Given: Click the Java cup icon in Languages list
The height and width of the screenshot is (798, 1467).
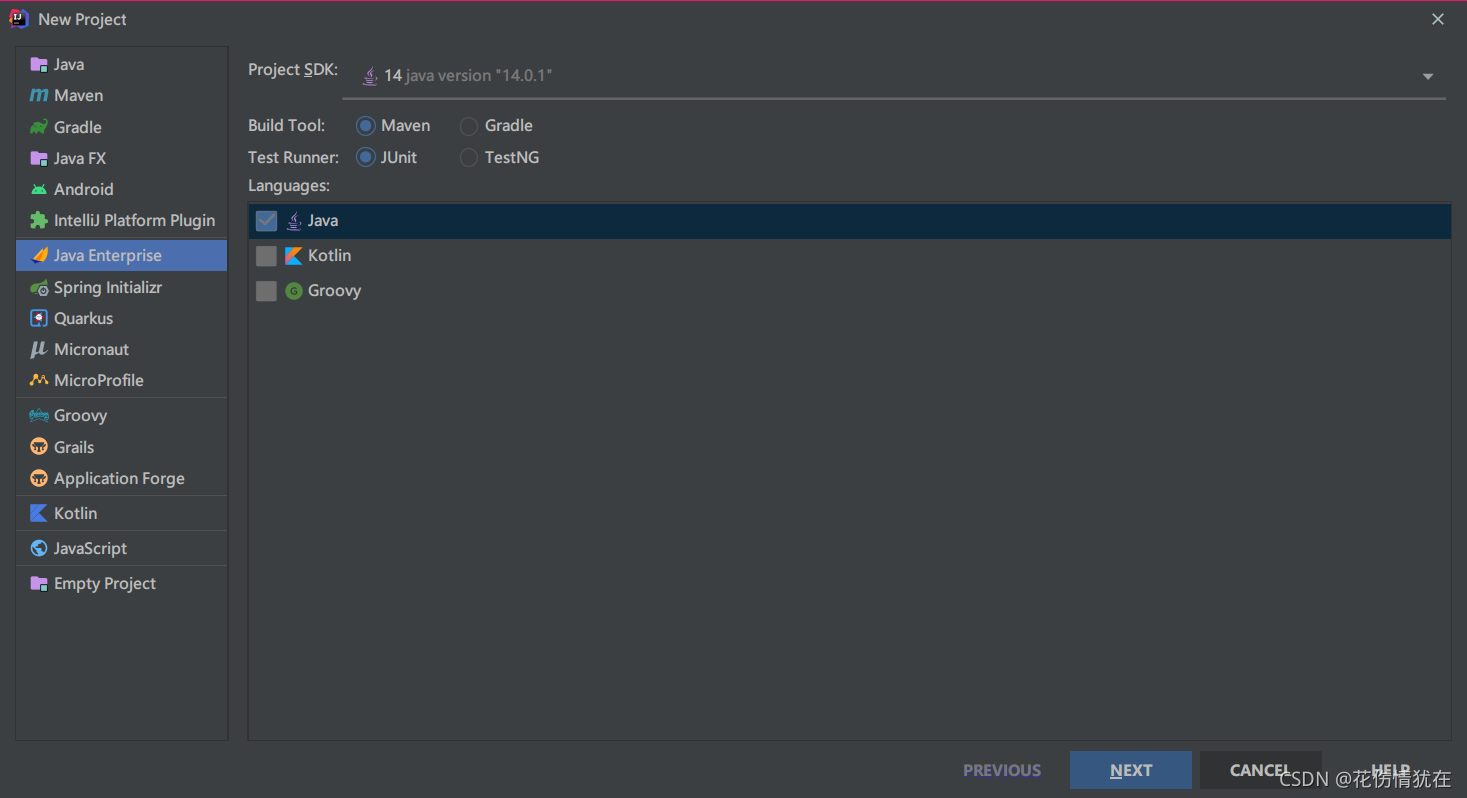Looking at the screenshot, I should click(x=294, y=221).
